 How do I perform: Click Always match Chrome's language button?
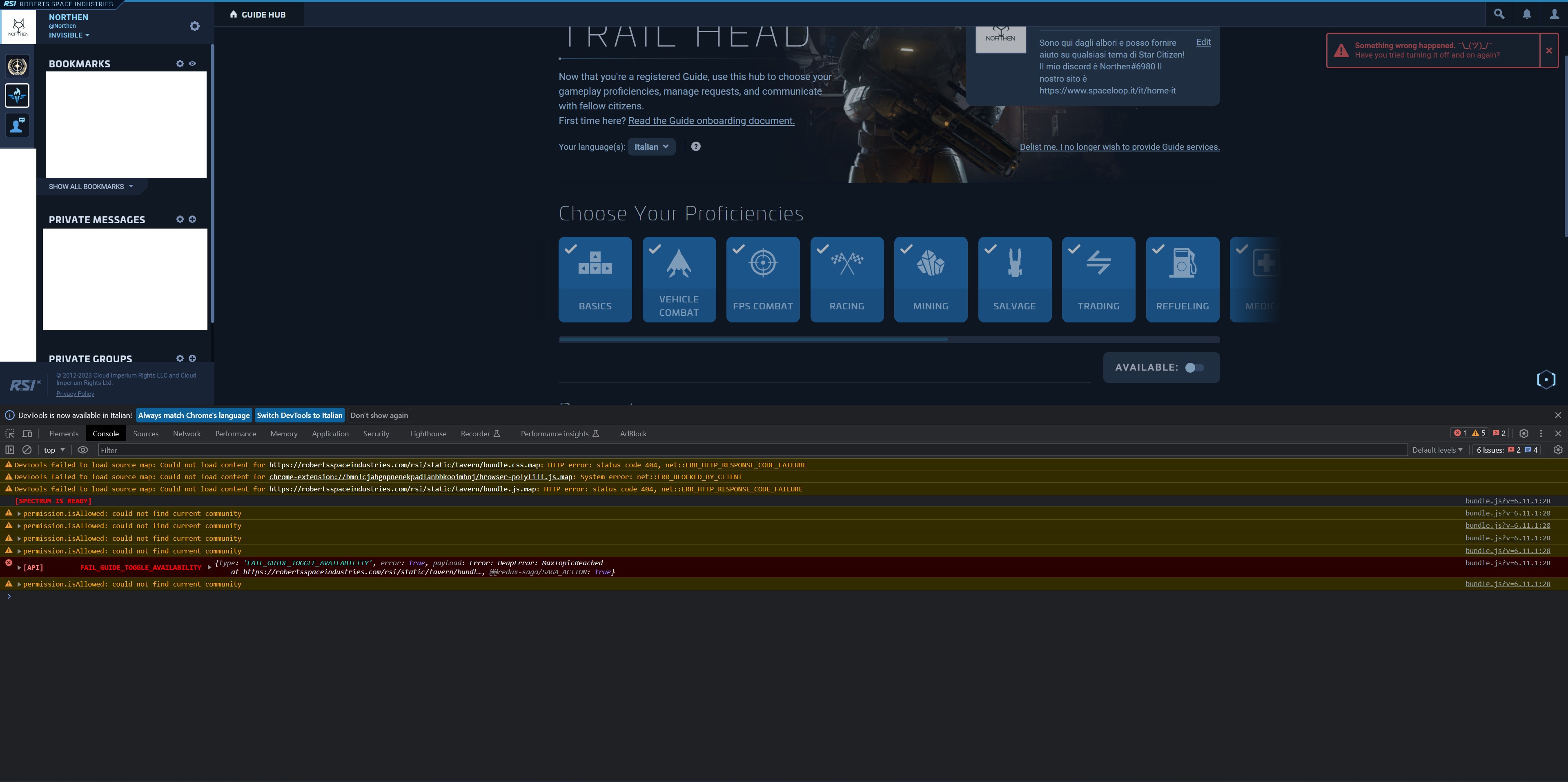(194, 415)
